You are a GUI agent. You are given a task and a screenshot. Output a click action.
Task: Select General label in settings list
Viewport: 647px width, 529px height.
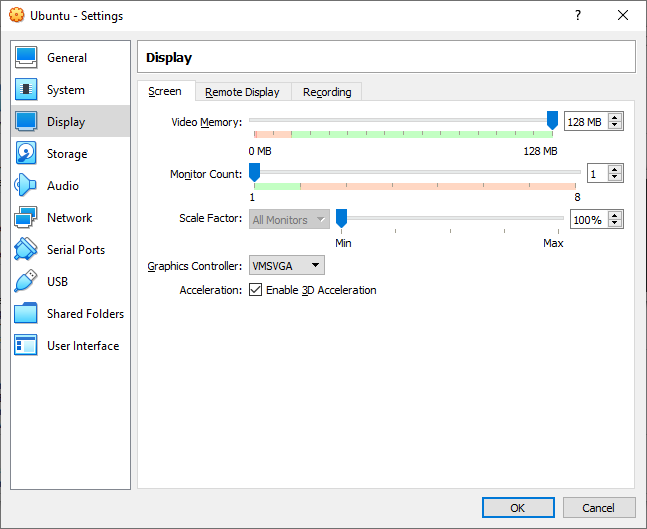pyautogui.click(x=67, y=58)
